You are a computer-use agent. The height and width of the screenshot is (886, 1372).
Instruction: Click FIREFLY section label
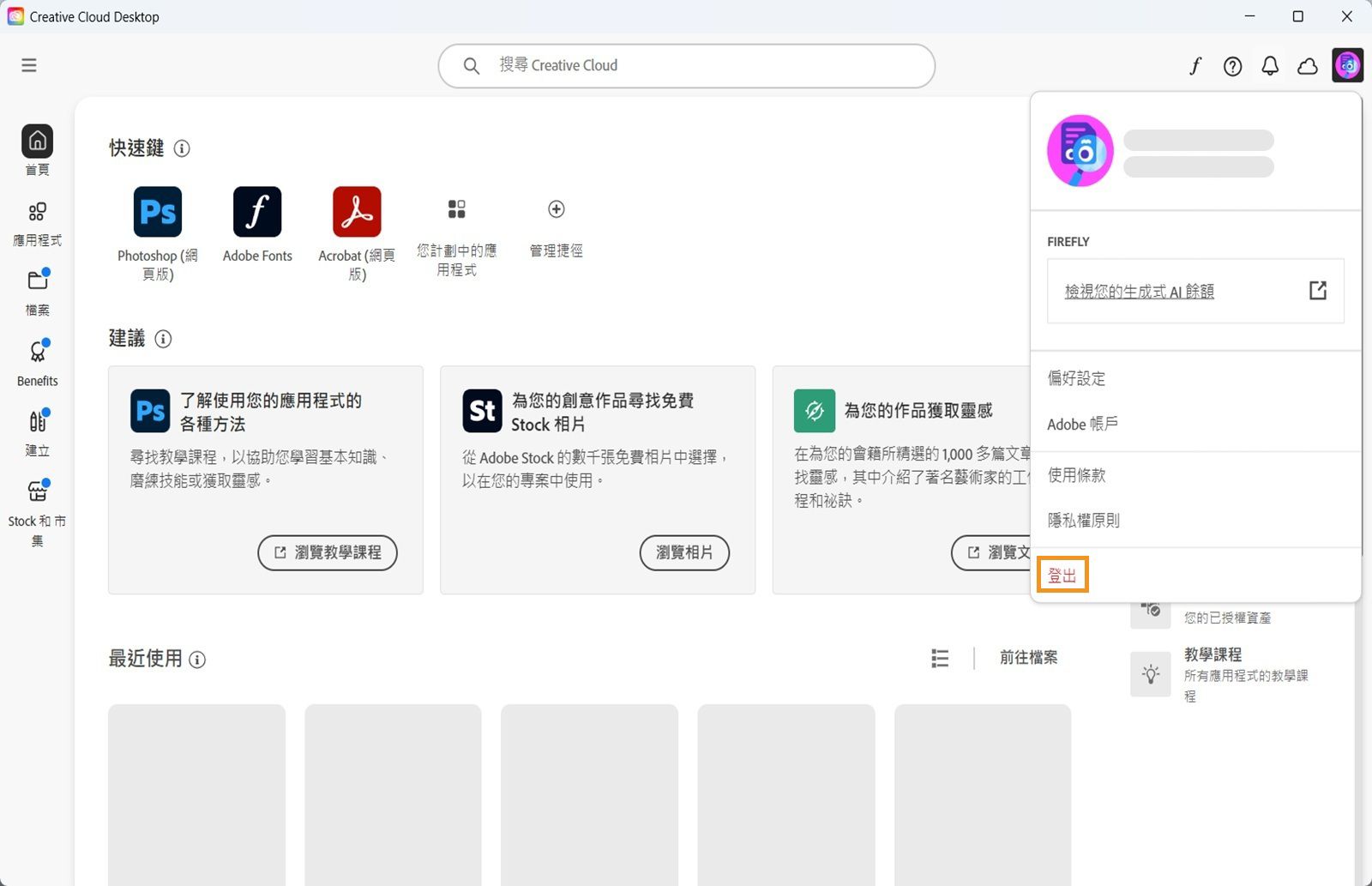click(1068, 242)
